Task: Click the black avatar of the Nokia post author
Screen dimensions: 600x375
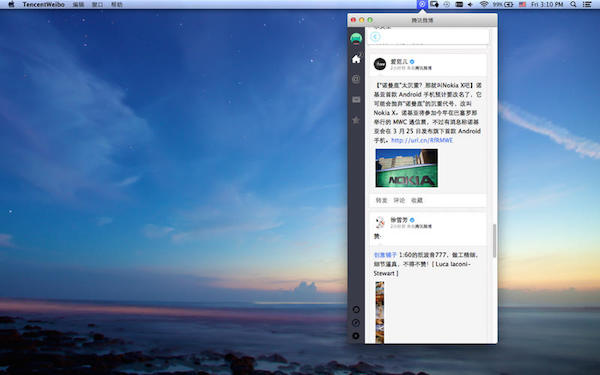Action: pos(380,64)
